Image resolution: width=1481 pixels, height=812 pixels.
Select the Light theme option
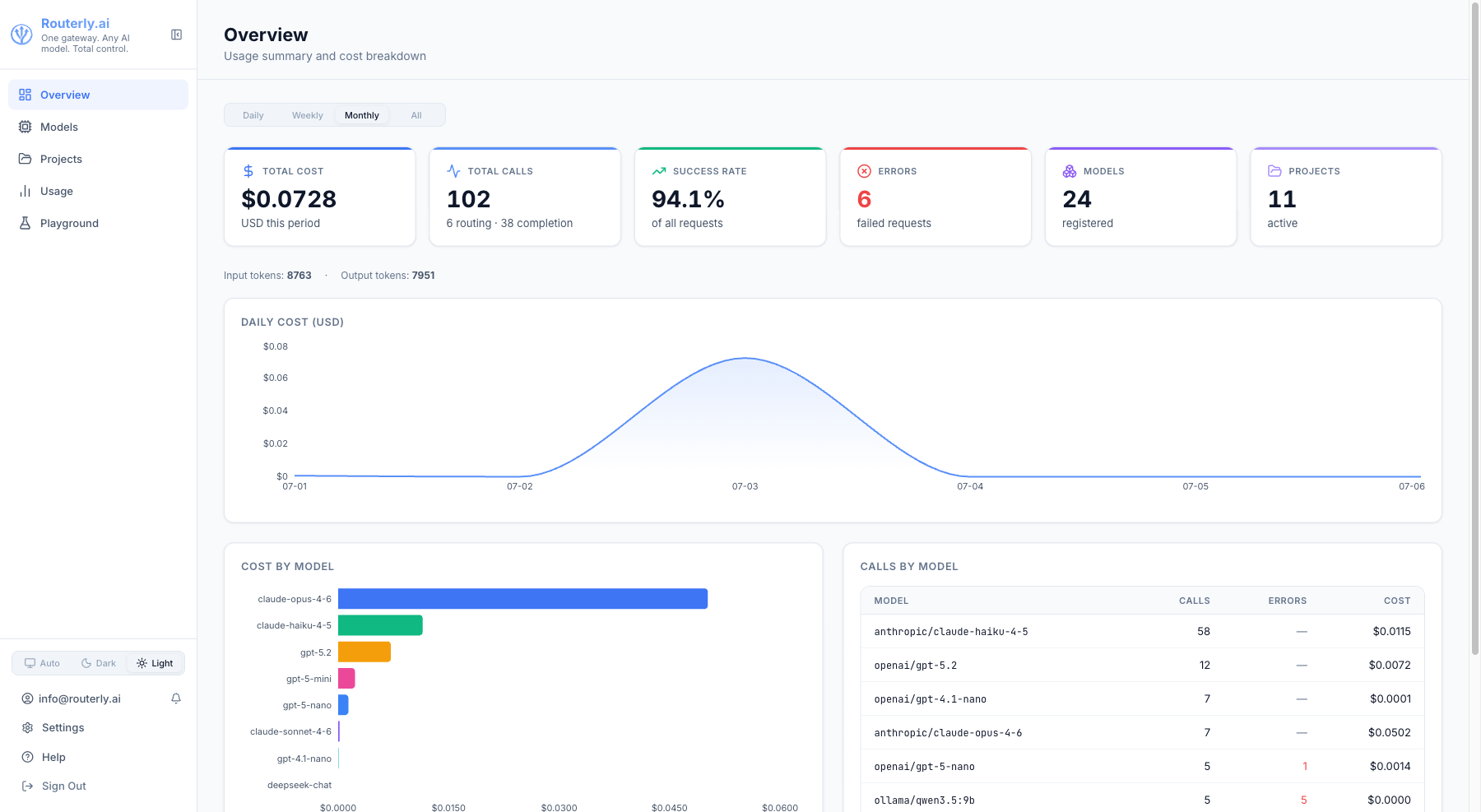click(x=155, y=663)
